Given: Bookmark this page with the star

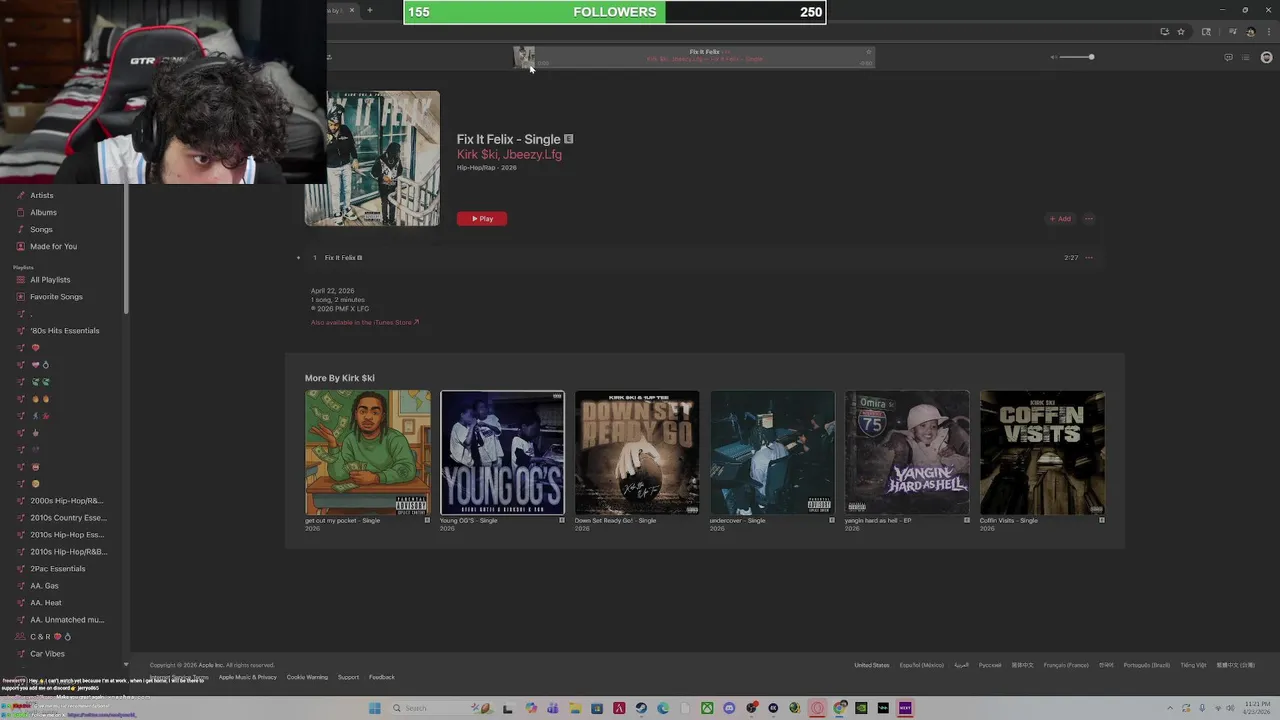Looking at the screenshot, I should (x=1181, y=32).
